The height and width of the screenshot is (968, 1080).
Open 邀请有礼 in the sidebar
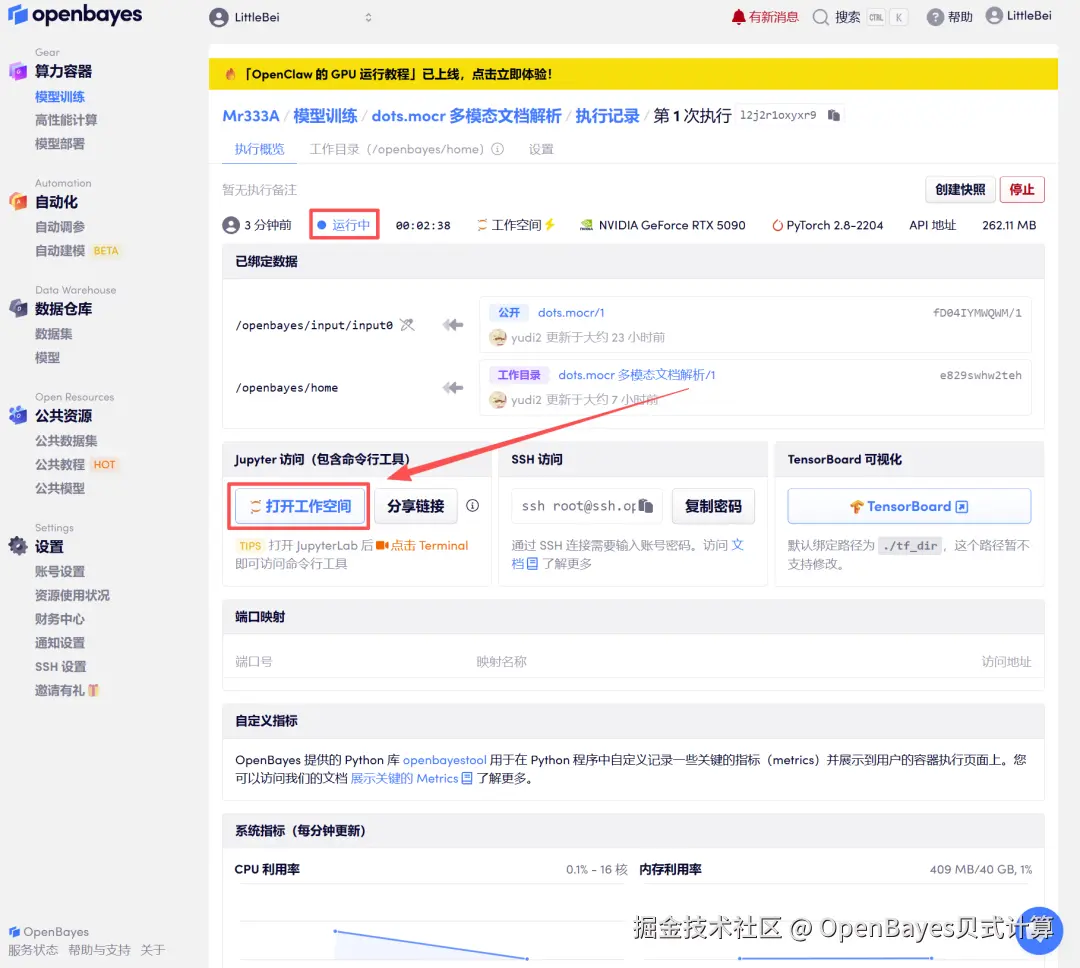click(x=67, y=690)
